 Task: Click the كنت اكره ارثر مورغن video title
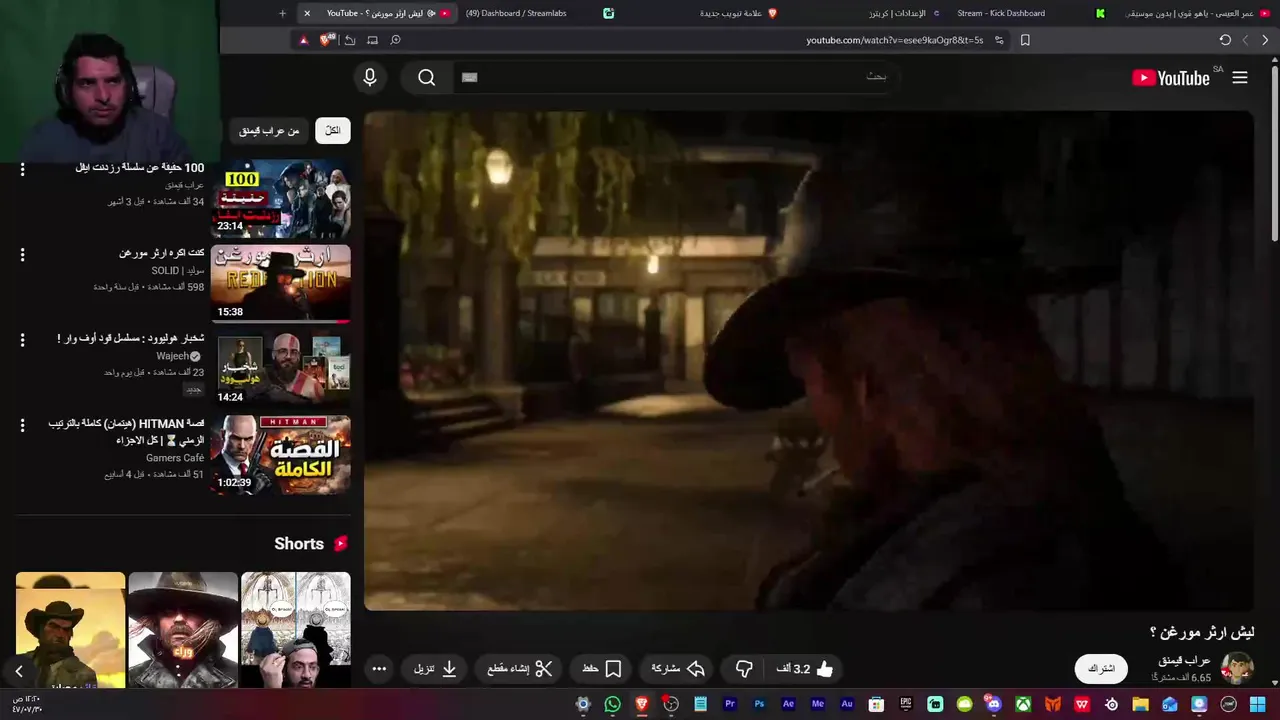(161, 253)
